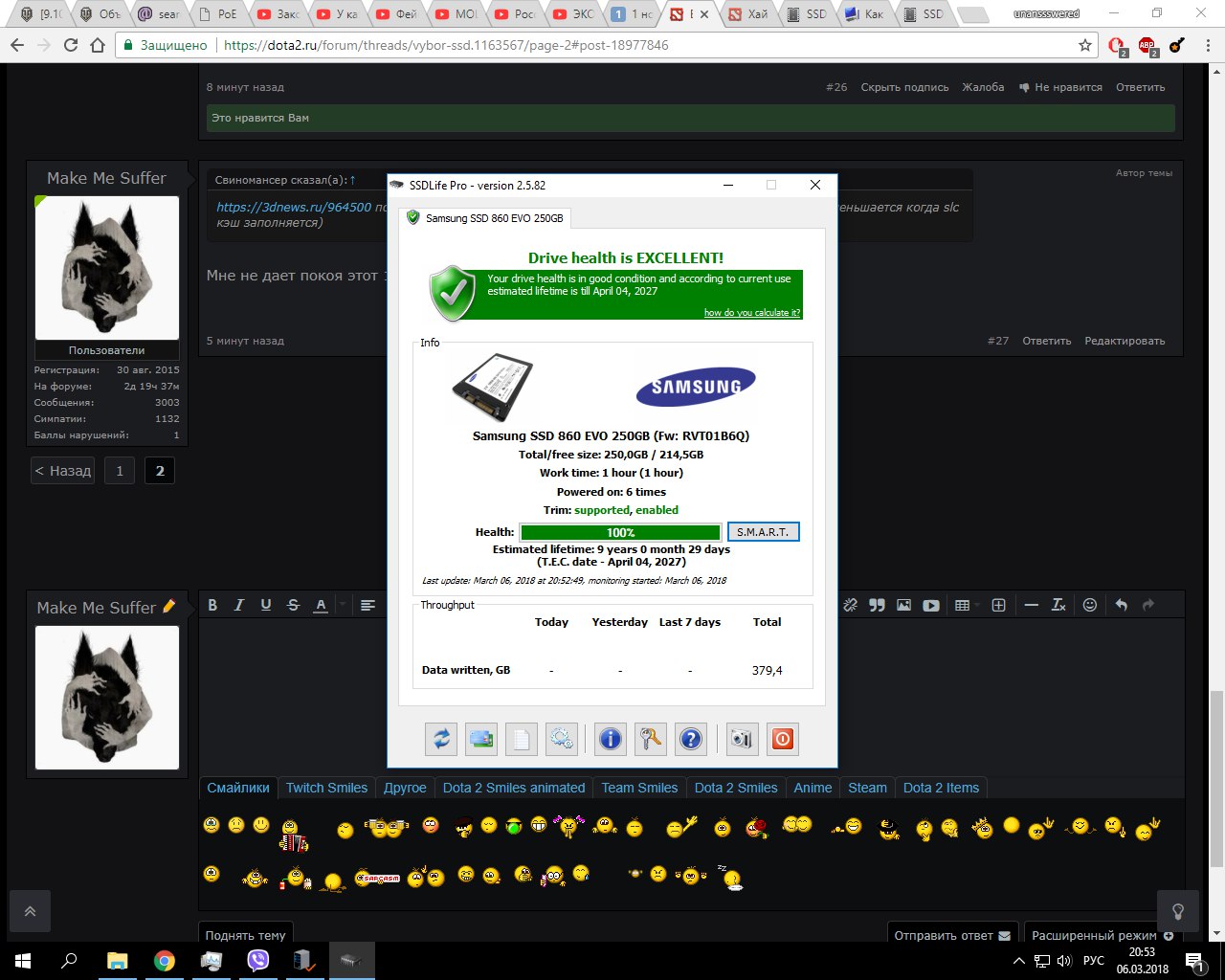Open the text color dropdown arrow
This screenshot has width=1225, height=980.
(342, 605)
